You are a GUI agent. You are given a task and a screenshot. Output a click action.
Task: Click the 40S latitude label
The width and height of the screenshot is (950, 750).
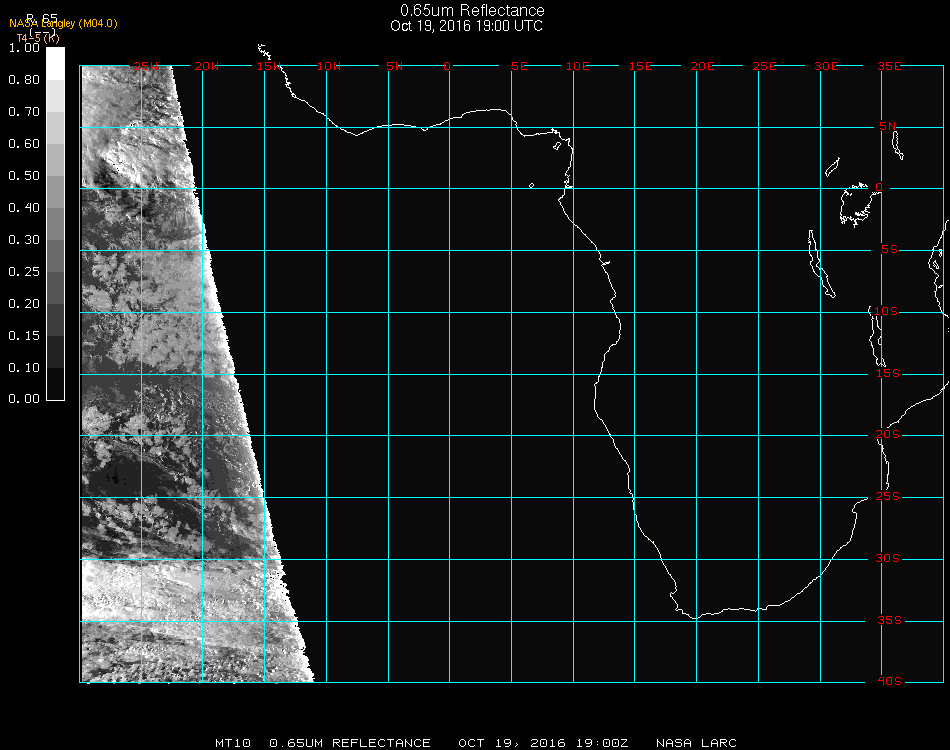(888, 682)
